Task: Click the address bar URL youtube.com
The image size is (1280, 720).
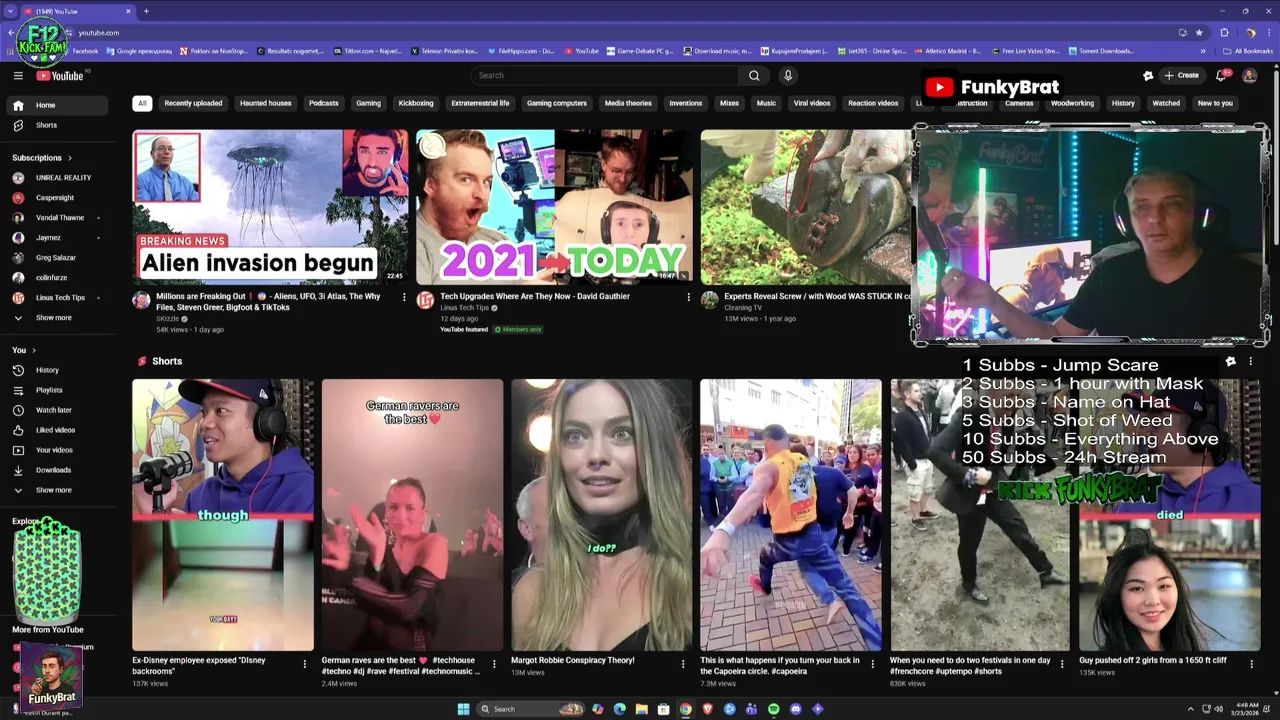Action: (99, 32)
